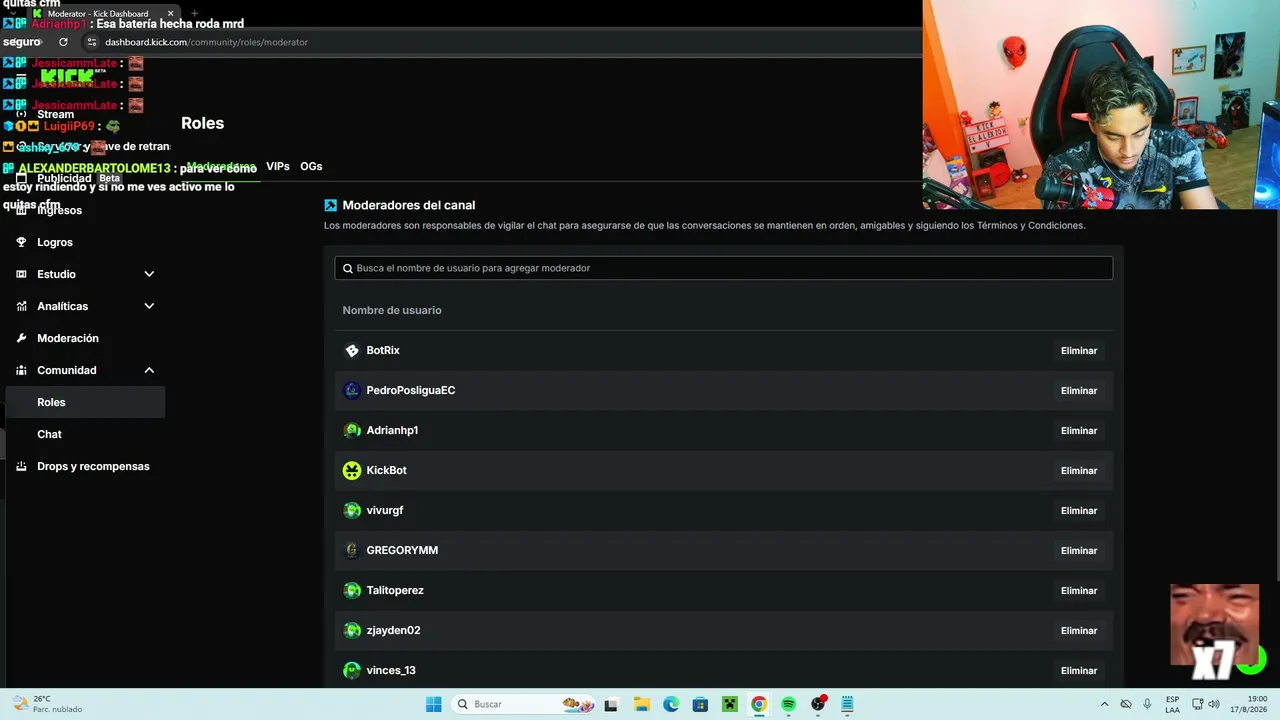Open Minecraft from the taskbar

click(730, 704)
